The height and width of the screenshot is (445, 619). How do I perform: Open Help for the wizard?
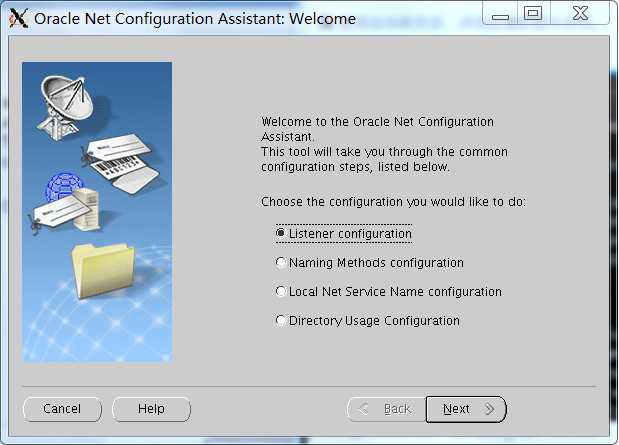pyautogui.click(x=152, y=409)
